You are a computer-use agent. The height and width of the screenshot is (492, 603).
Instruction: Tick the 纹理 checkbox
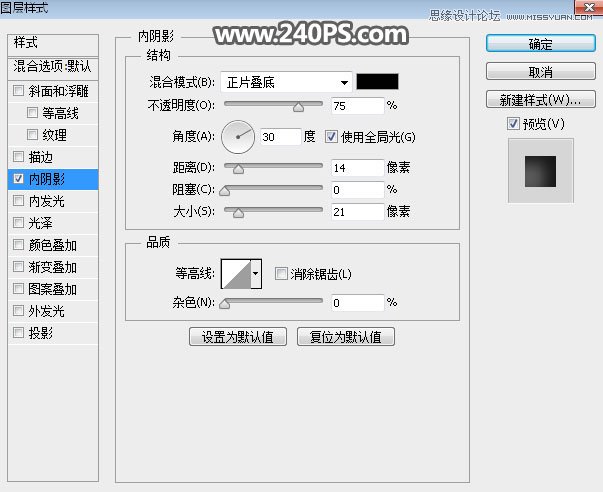pos(32,135)
